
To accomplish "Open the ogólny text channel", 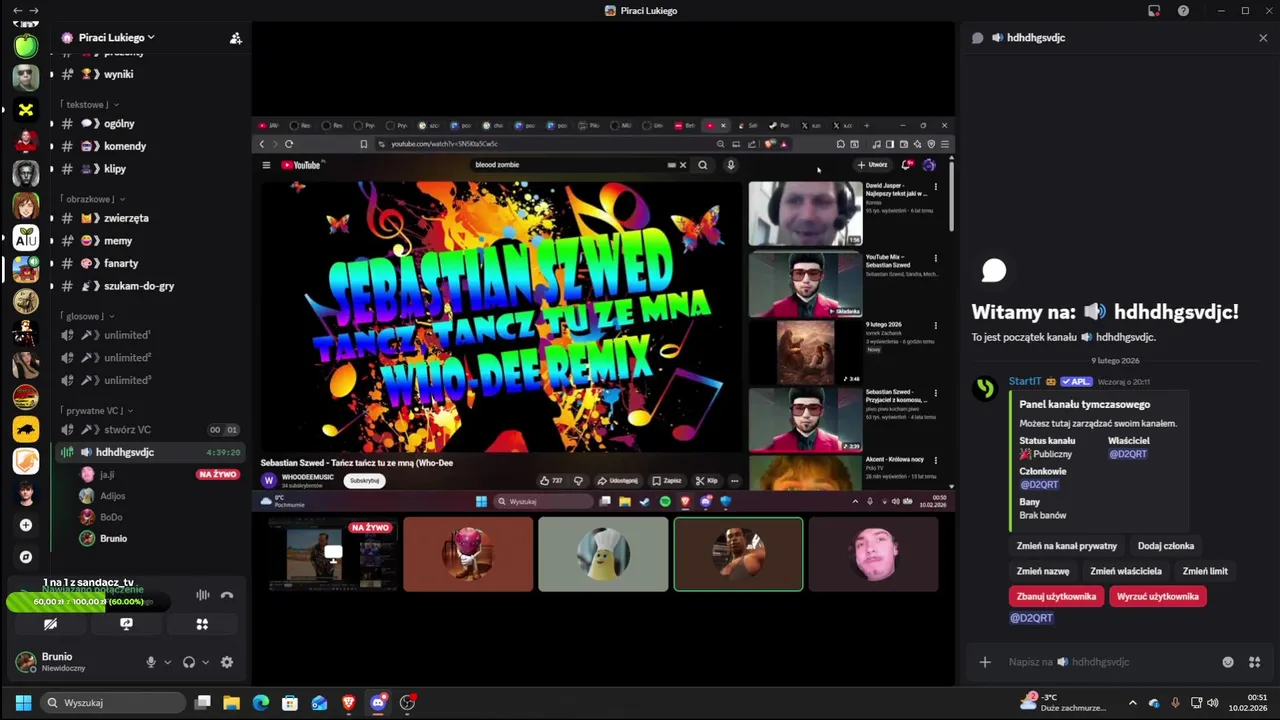I will click(148, 124).
